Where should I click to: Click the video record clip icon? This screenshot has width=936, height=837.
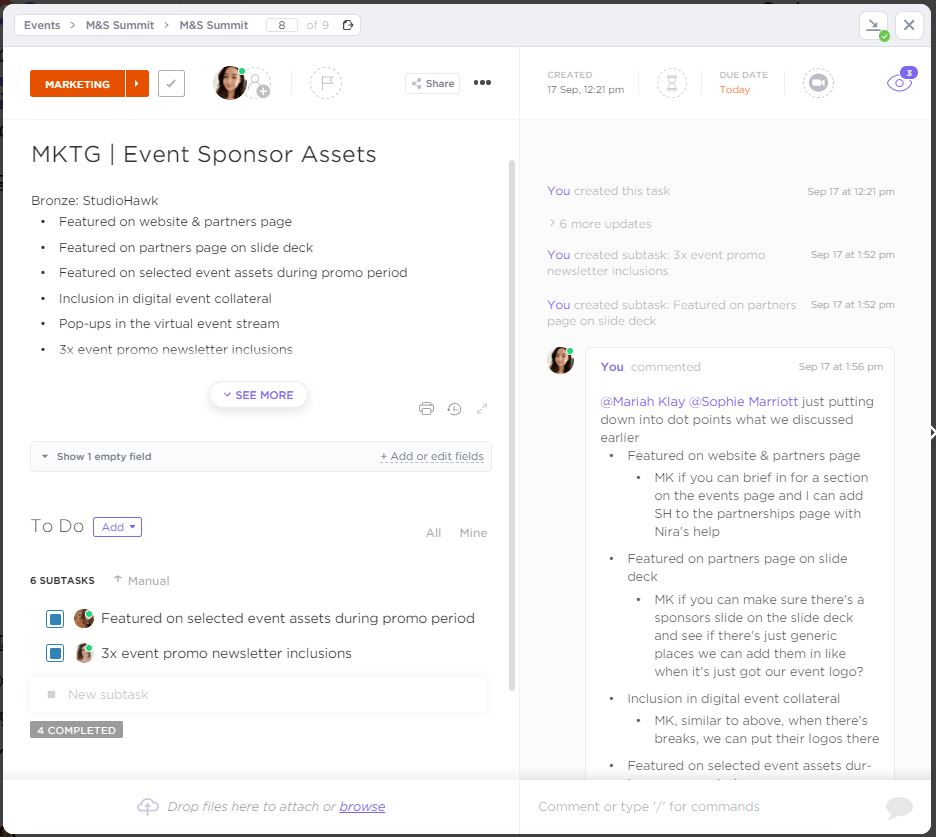818,83
